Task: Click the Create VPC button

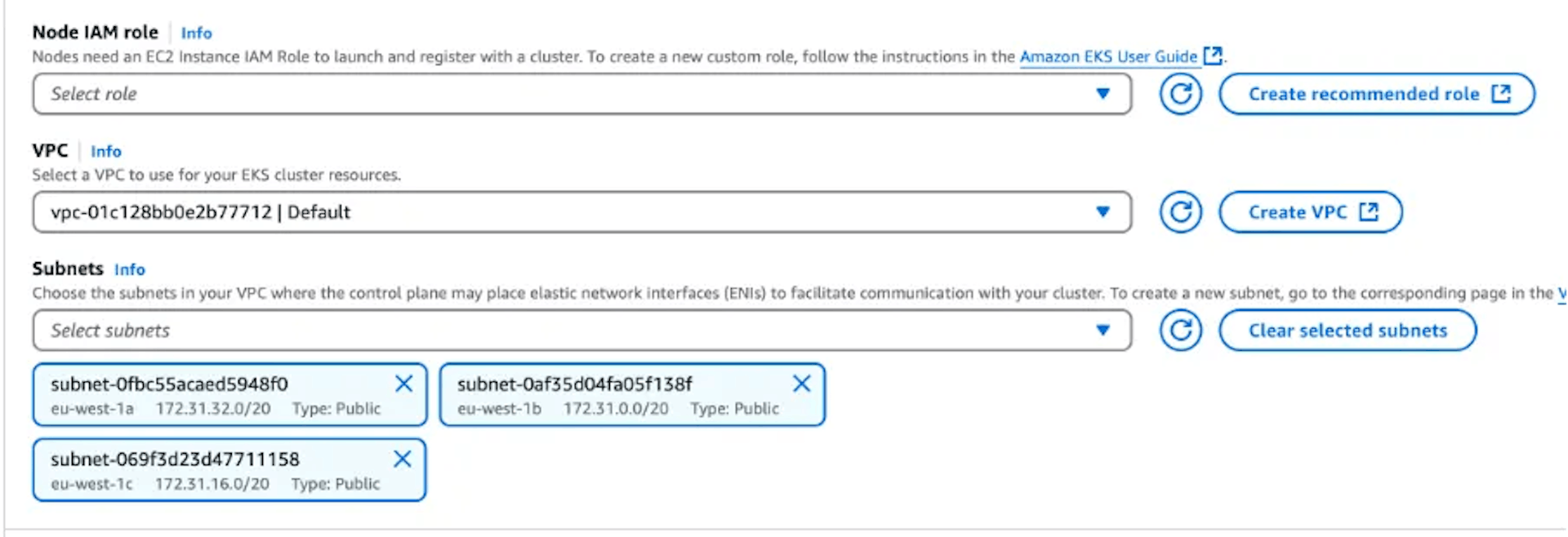Action: [1311, 212]
